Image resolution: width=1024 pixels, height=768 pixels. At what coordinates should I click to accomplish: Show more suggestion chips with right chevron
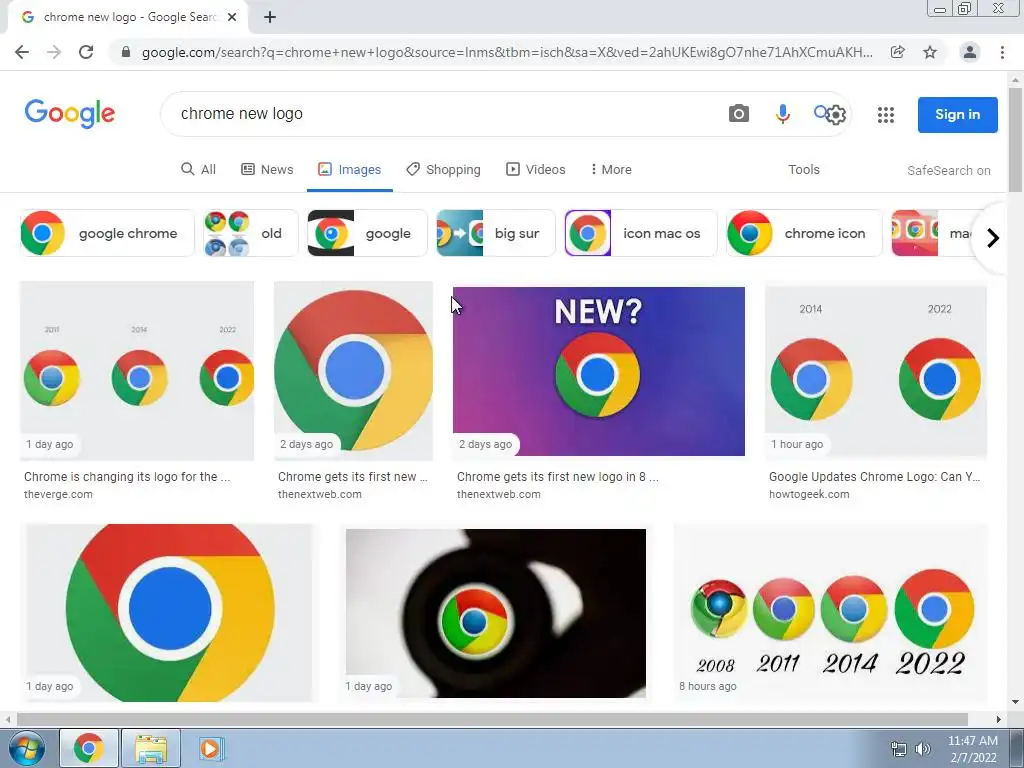click(993, 238)
